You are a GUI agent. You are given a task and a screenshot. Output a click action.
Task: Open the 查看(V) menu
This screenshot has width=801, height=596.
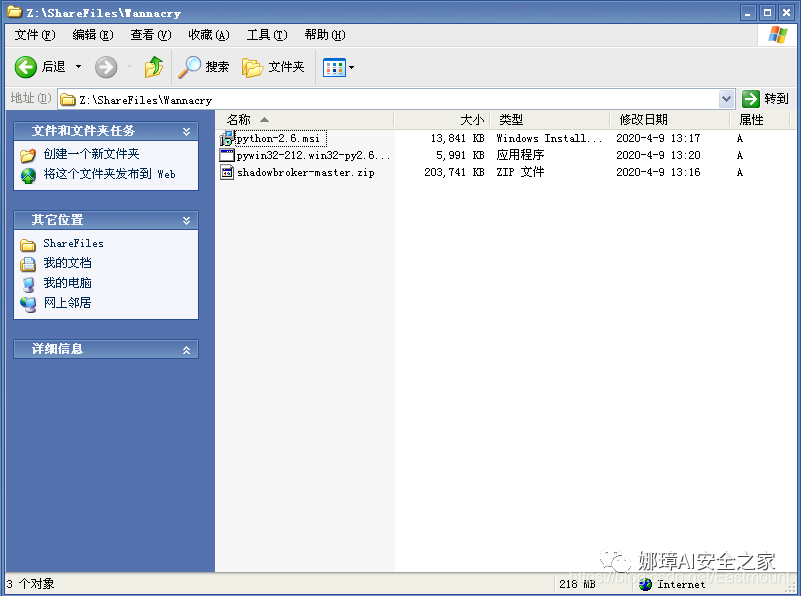[151, 35]
